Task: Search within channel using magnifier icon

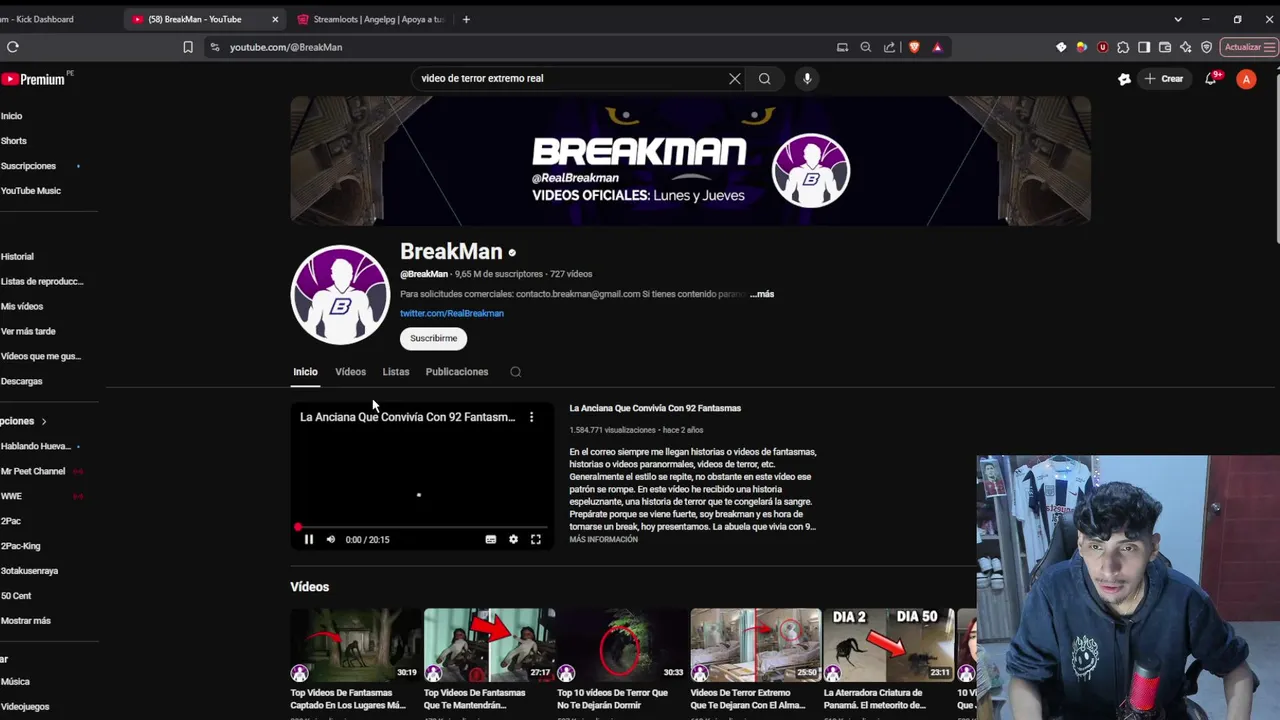Action: click(516, 372)
